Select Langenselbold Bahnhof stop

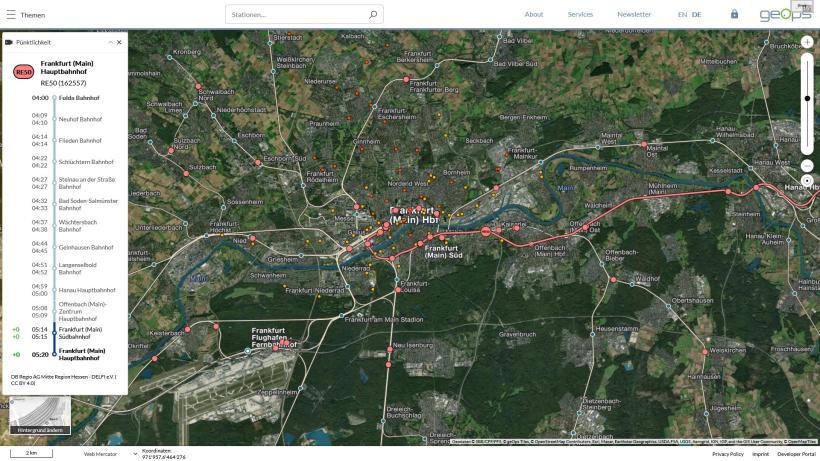point(77,269)
